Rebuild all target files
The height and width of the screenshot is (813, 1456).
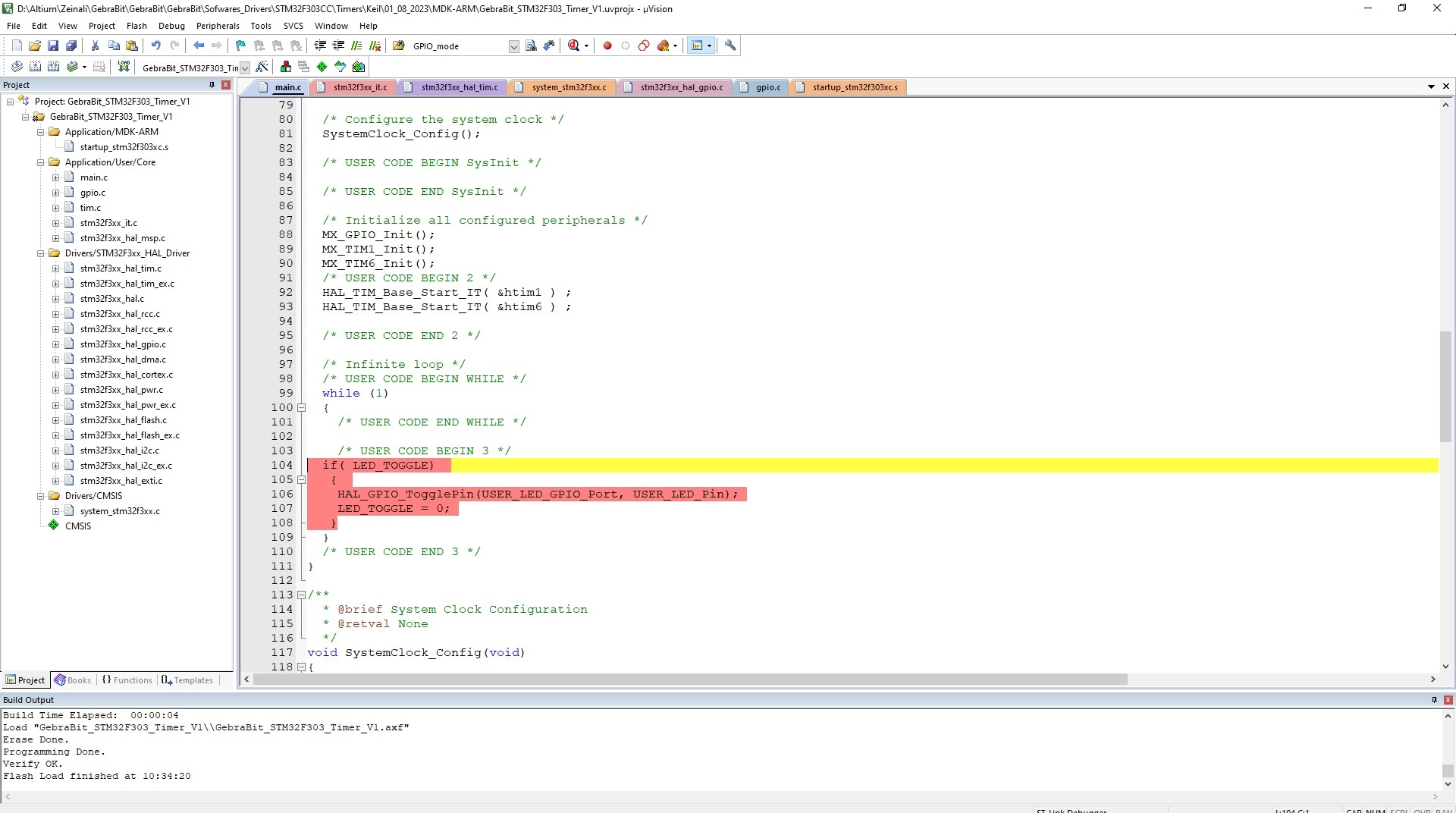click(x=53, y=67)
